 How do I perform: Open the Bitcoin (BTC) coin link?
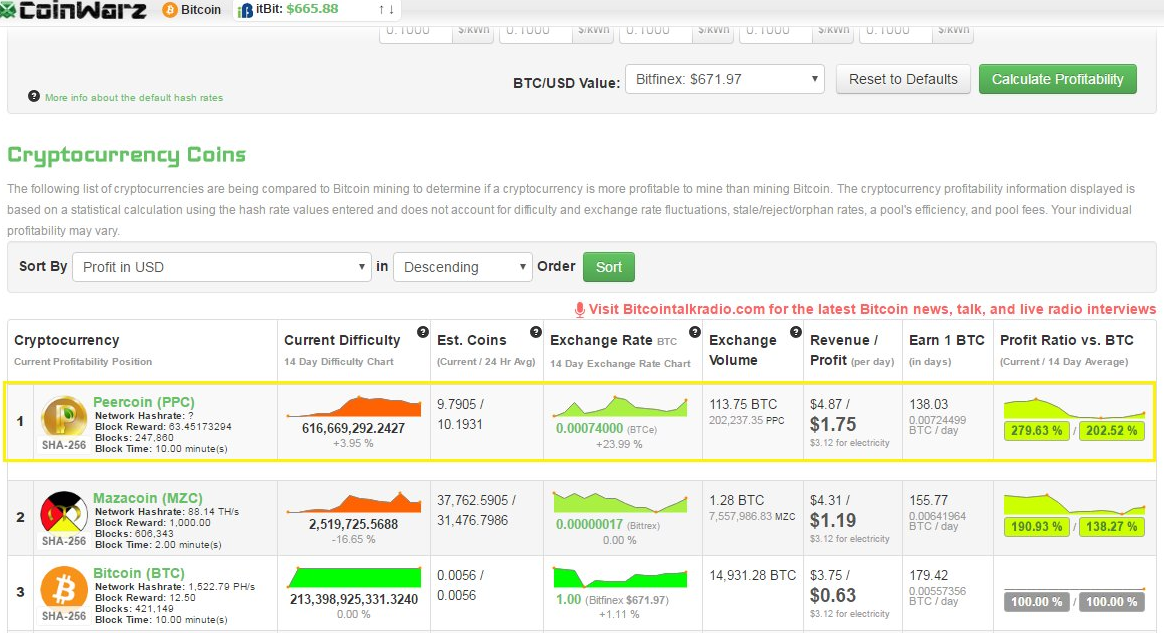tap(139, 574)
